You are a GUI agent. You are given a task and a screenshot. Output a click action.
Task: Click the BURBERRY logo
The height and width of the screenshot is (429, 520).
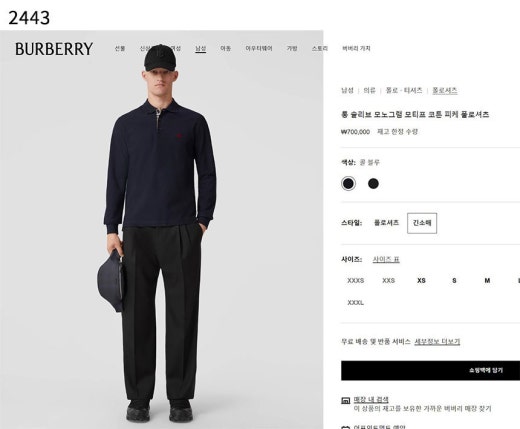point(54,49)
